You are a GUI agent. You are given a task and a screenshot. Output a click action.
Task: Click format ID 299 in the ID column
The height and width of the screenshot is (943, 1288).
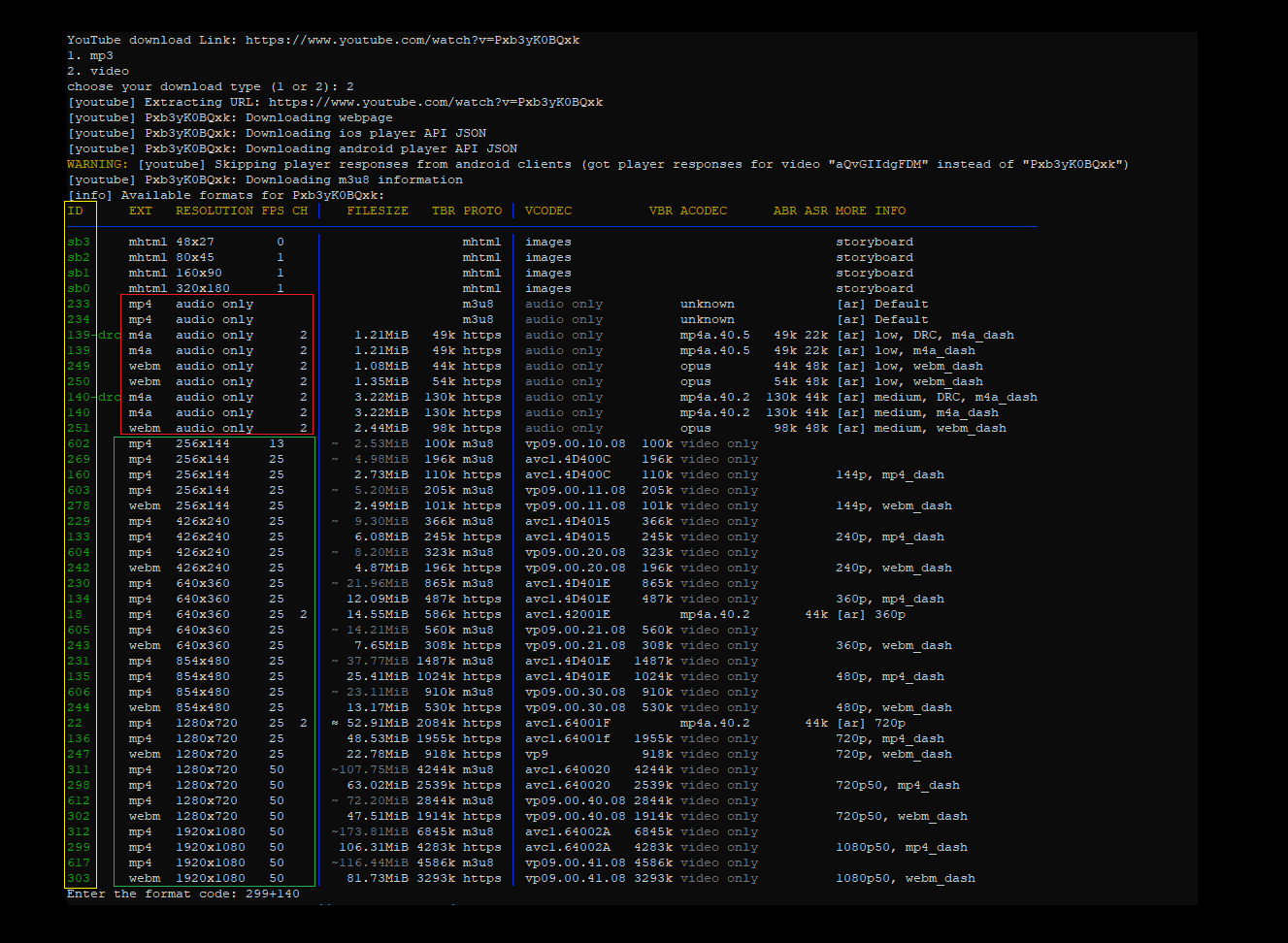79,847
